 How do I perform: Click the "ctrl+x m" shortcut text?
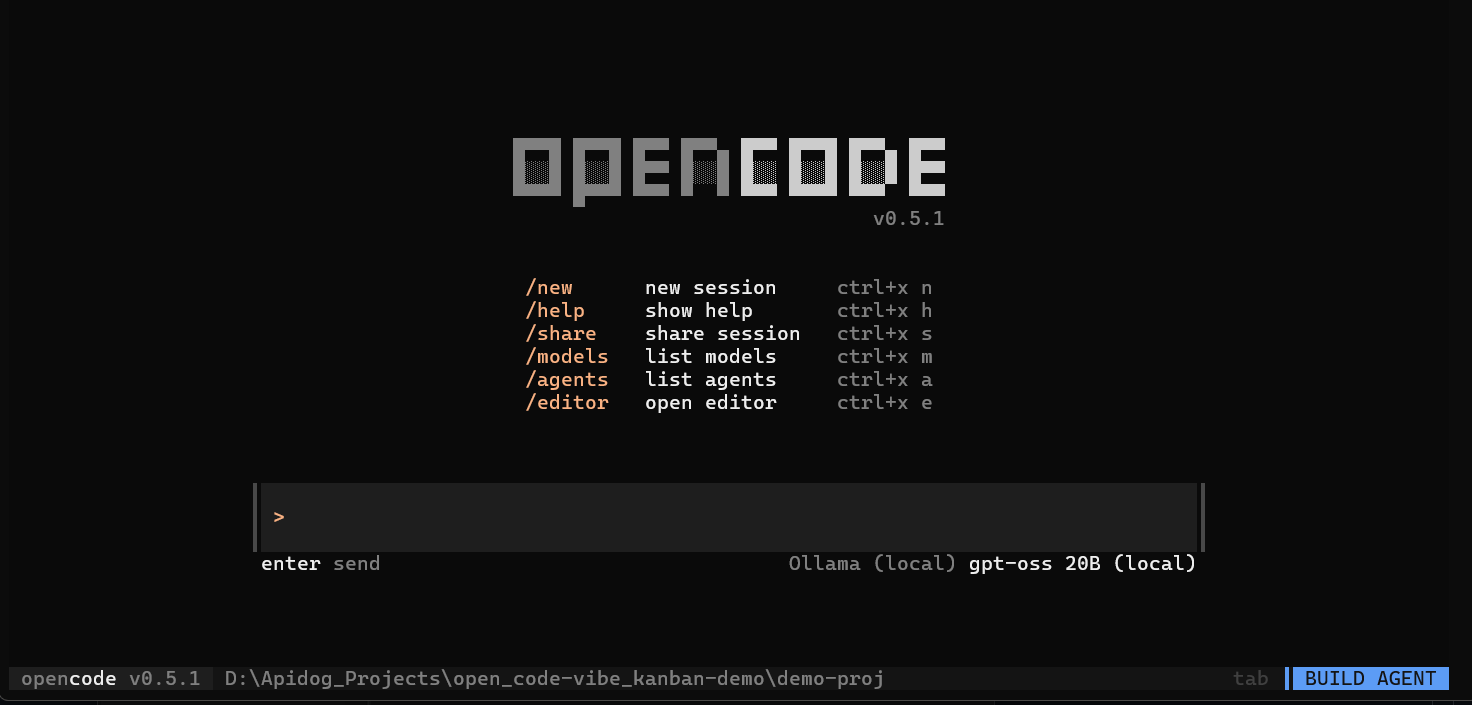pyautogui.click(x=884, y=357)
